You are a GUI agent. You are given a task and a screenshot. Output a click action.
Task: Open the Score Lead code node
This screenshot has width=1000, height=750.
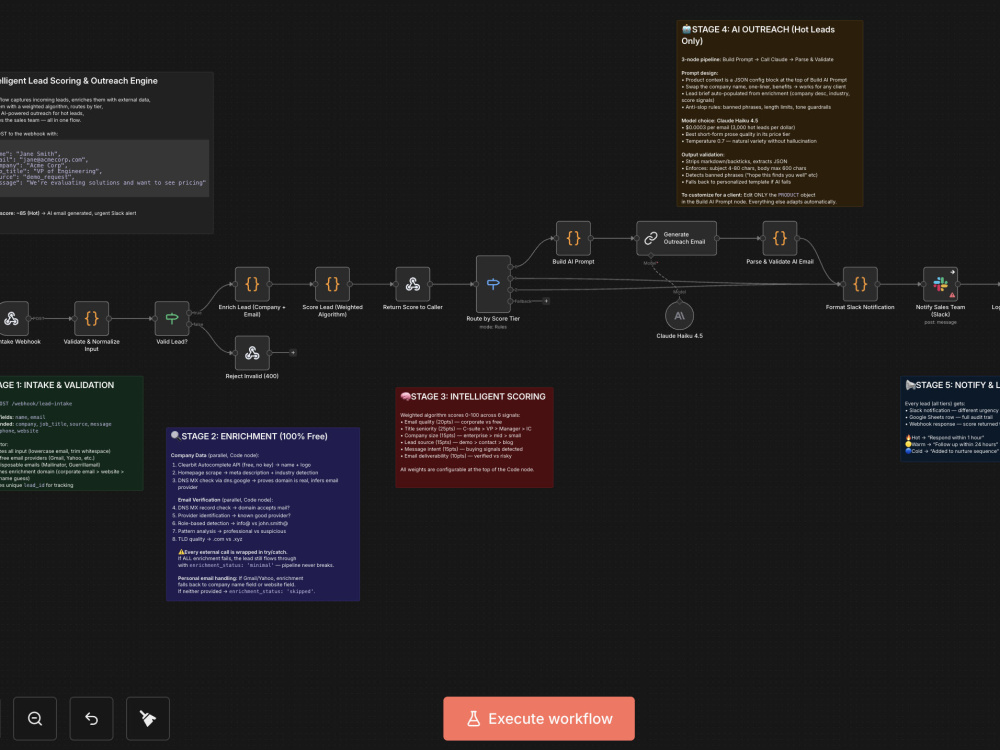tap(333, 284)
